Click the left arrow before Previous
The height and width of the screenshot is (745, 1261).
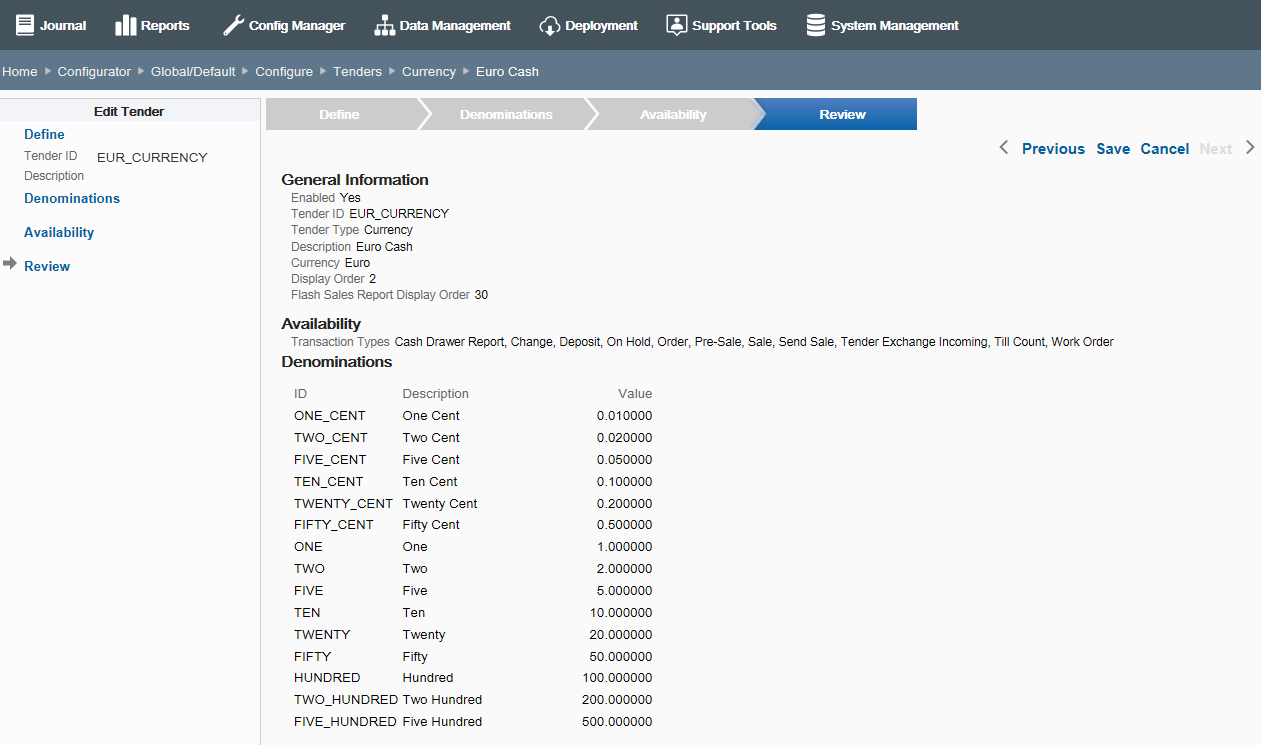point(1003,147)
